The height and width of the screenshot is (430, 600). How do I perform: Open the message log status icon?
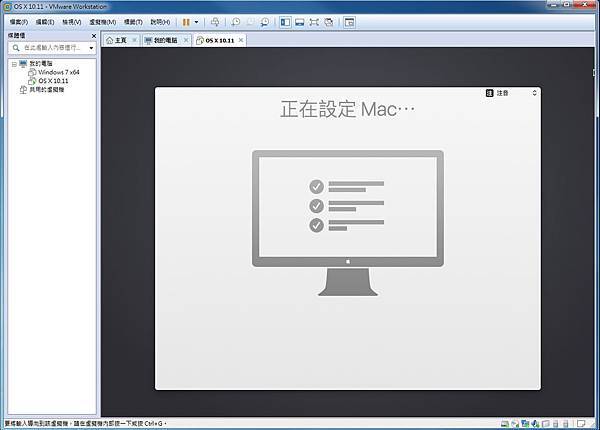coord(581,423)
